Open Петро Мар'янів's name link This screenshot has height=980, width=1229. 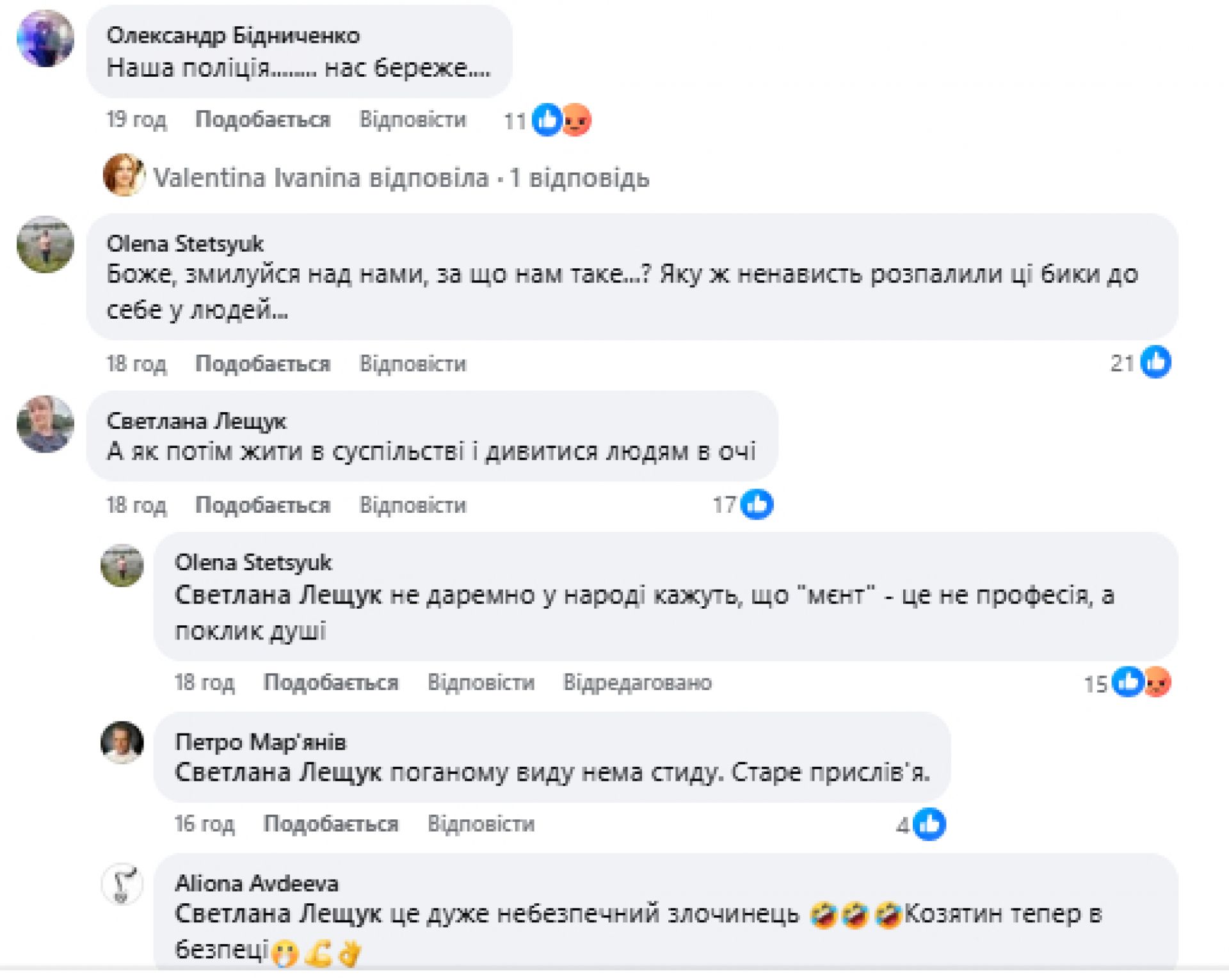[261, 742]
